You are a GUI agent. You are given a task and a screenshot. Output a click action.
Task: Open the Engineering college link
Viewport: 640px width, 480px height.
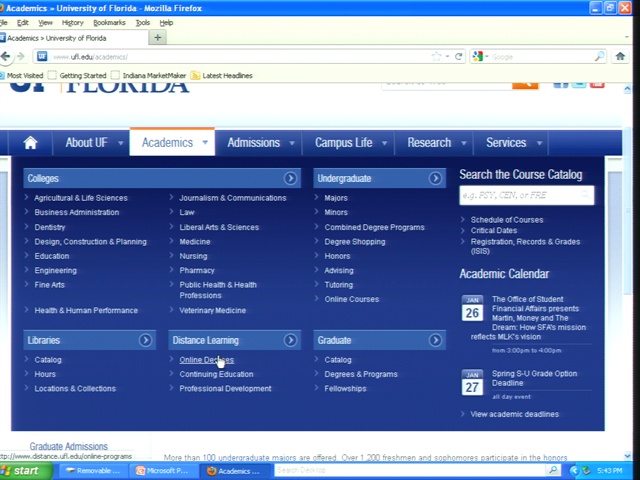tap(56, 271)
